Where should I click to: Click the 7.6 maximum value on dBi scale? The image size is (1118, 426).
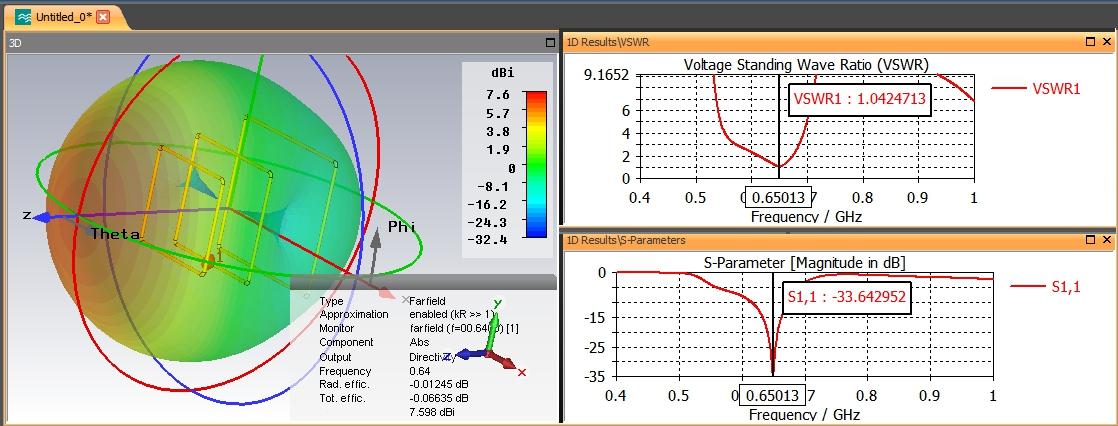(499, 95)
